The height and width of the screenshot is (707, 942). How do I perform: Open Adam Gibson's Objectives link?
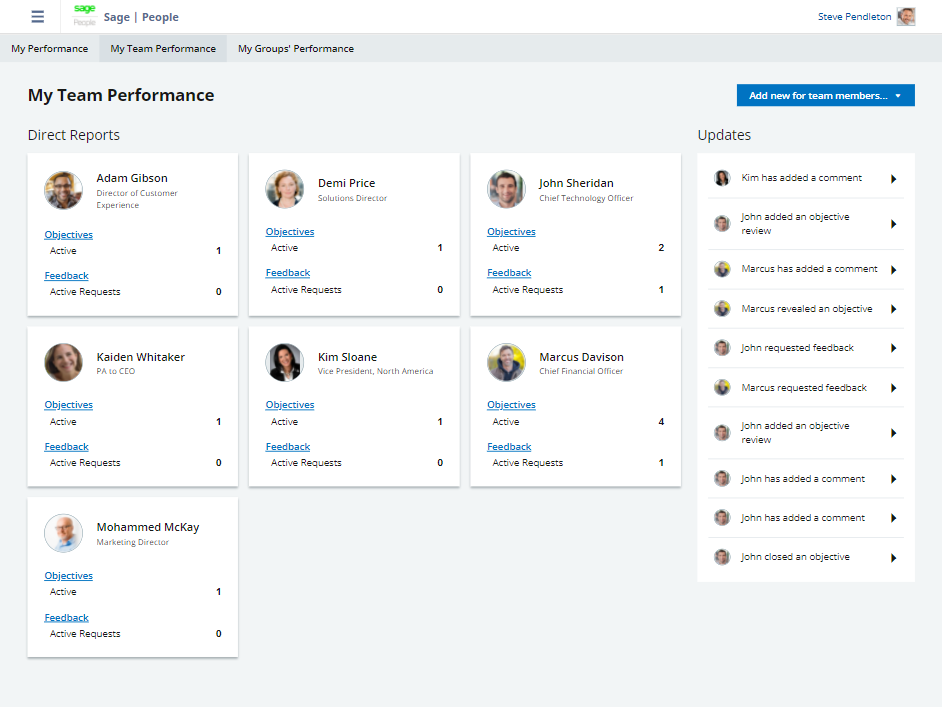coord(68,235)
